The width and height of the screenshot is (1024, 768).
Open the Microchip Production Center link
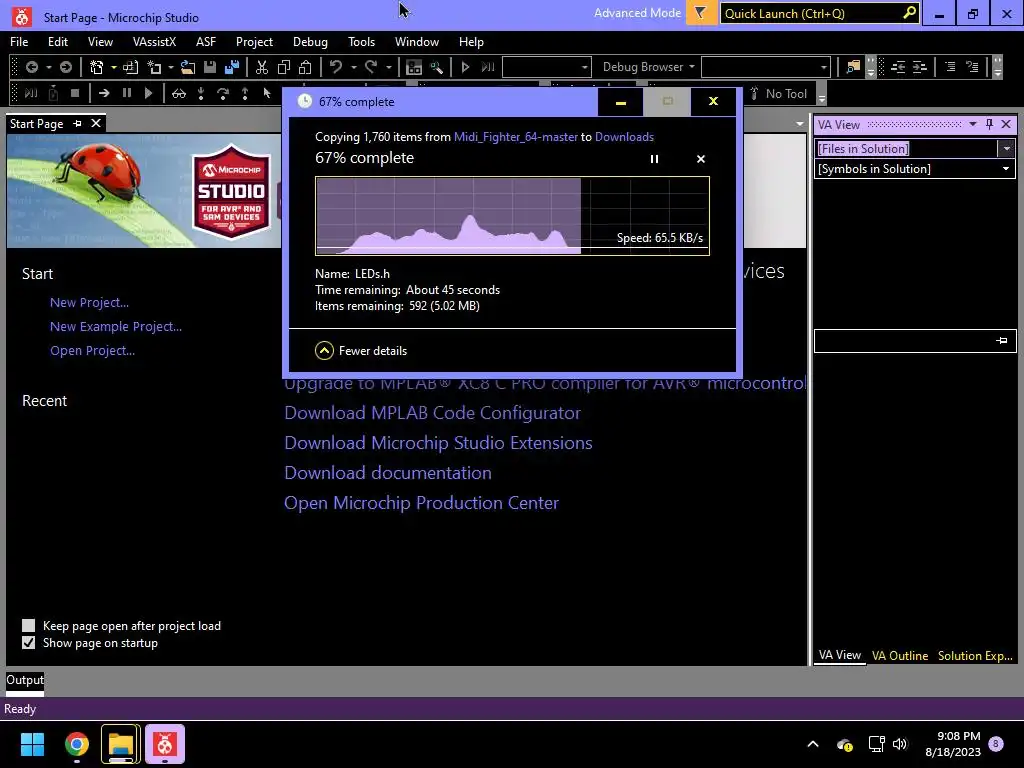point(421,503)
